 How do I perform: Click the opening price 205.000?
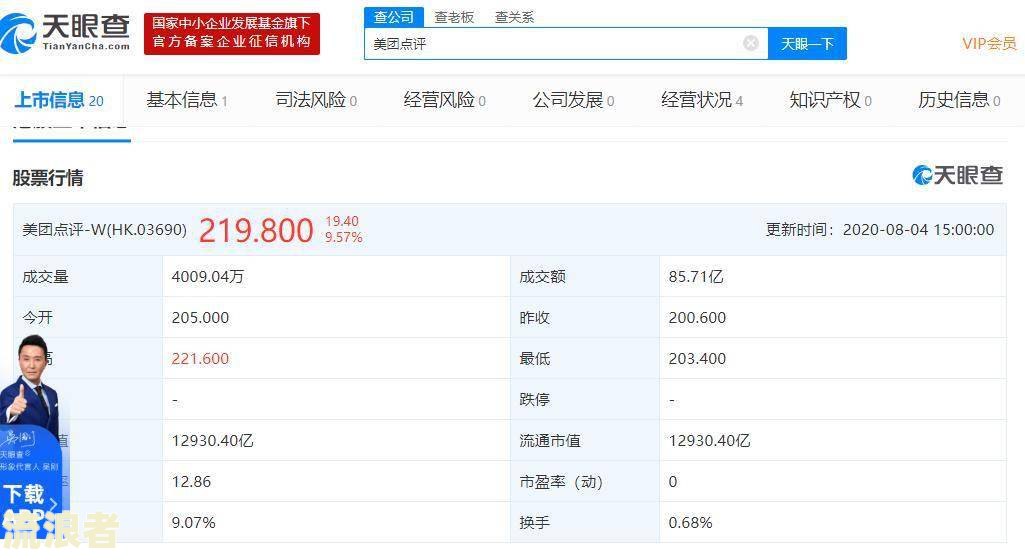[200, 318]
